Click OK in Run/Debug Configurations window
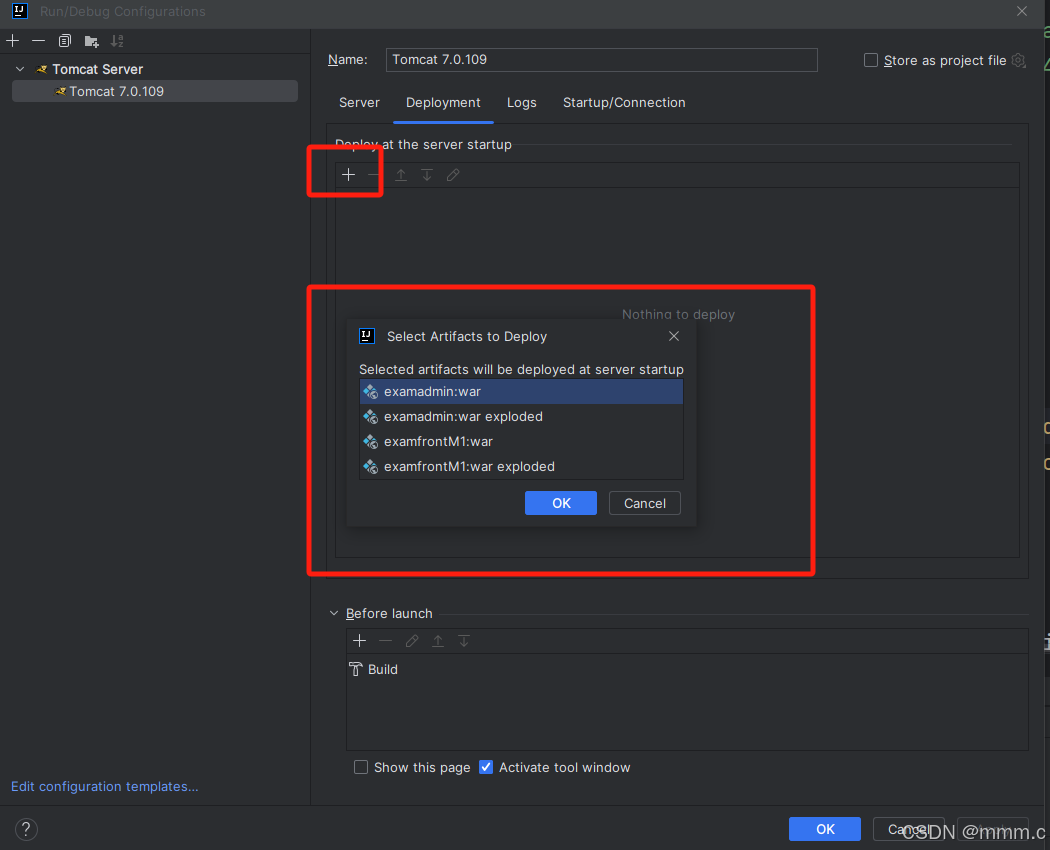 (825, 829)
